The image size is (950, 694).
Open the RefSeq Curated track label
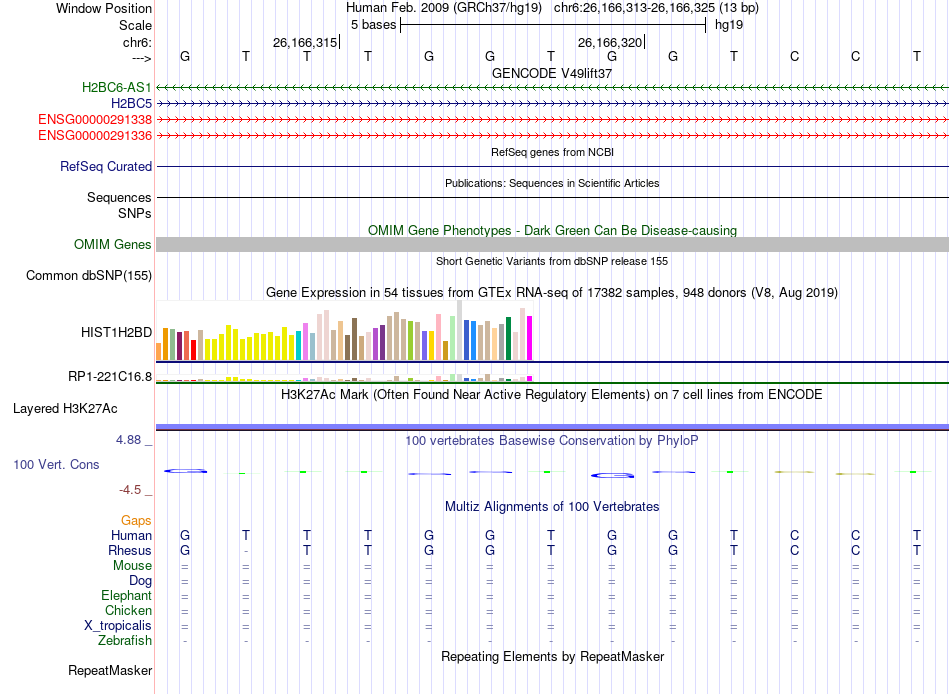(105, 166)
